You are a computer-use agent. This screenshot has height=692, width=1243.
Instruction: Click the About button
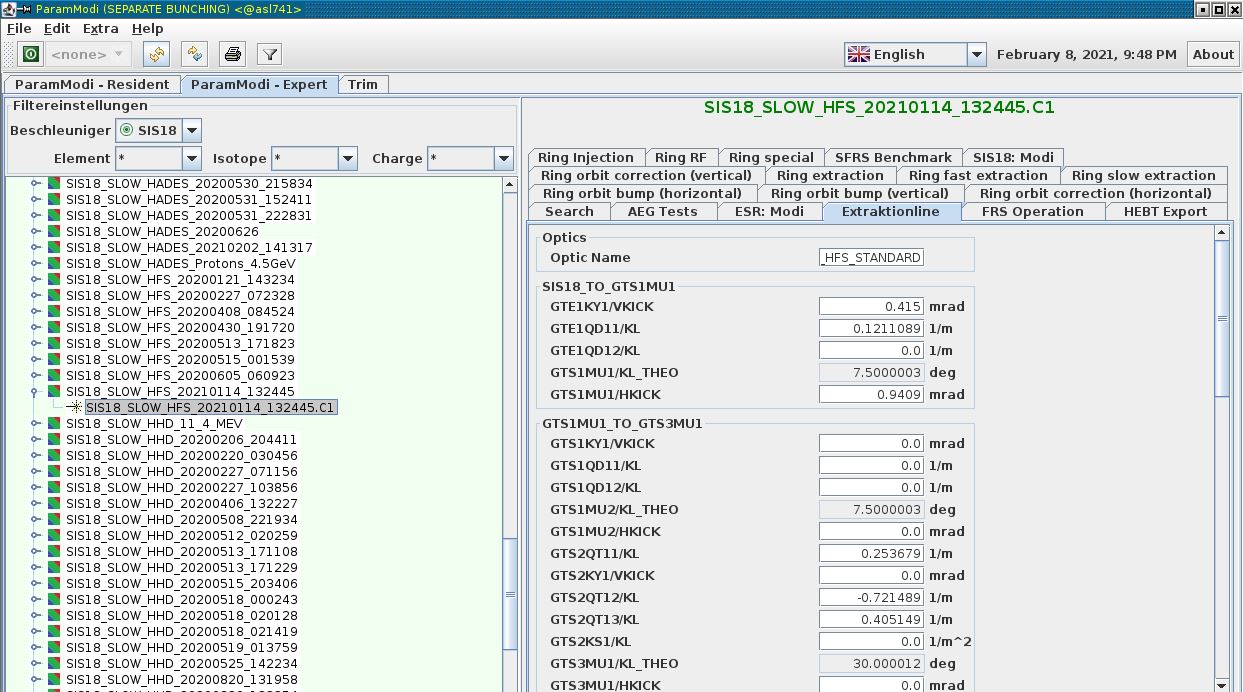coord(1212,55)
